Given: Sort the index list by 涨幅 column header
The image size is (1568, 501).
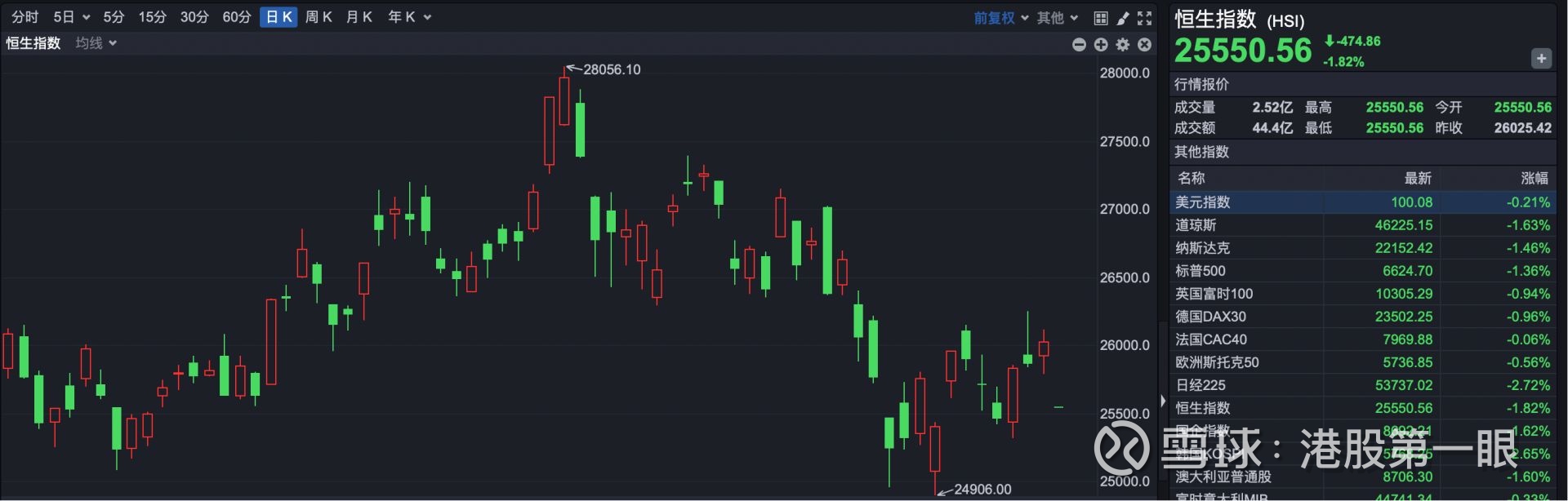Looking at the screenshot, I should (x=1534, y=178).
